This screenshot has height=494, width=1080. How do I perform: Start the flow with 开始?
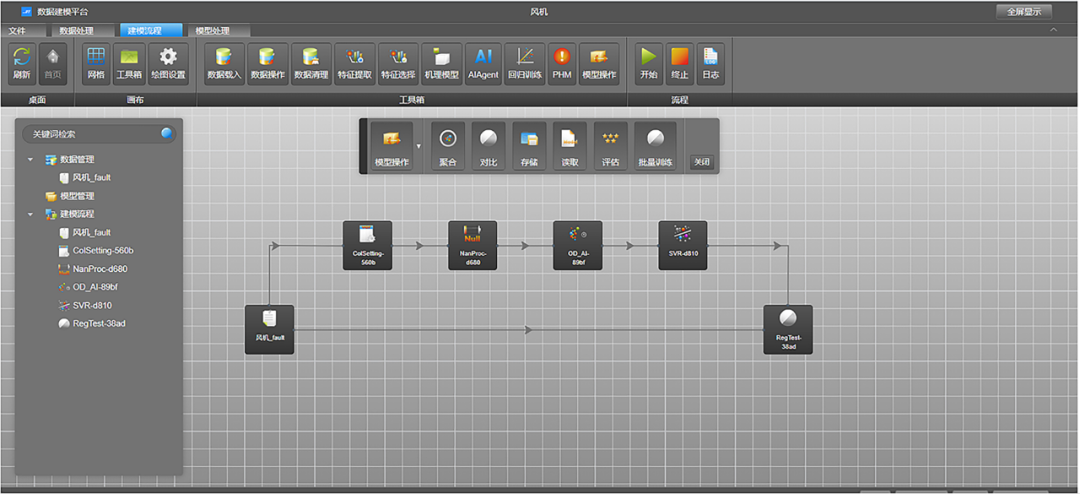pos(649,64)
